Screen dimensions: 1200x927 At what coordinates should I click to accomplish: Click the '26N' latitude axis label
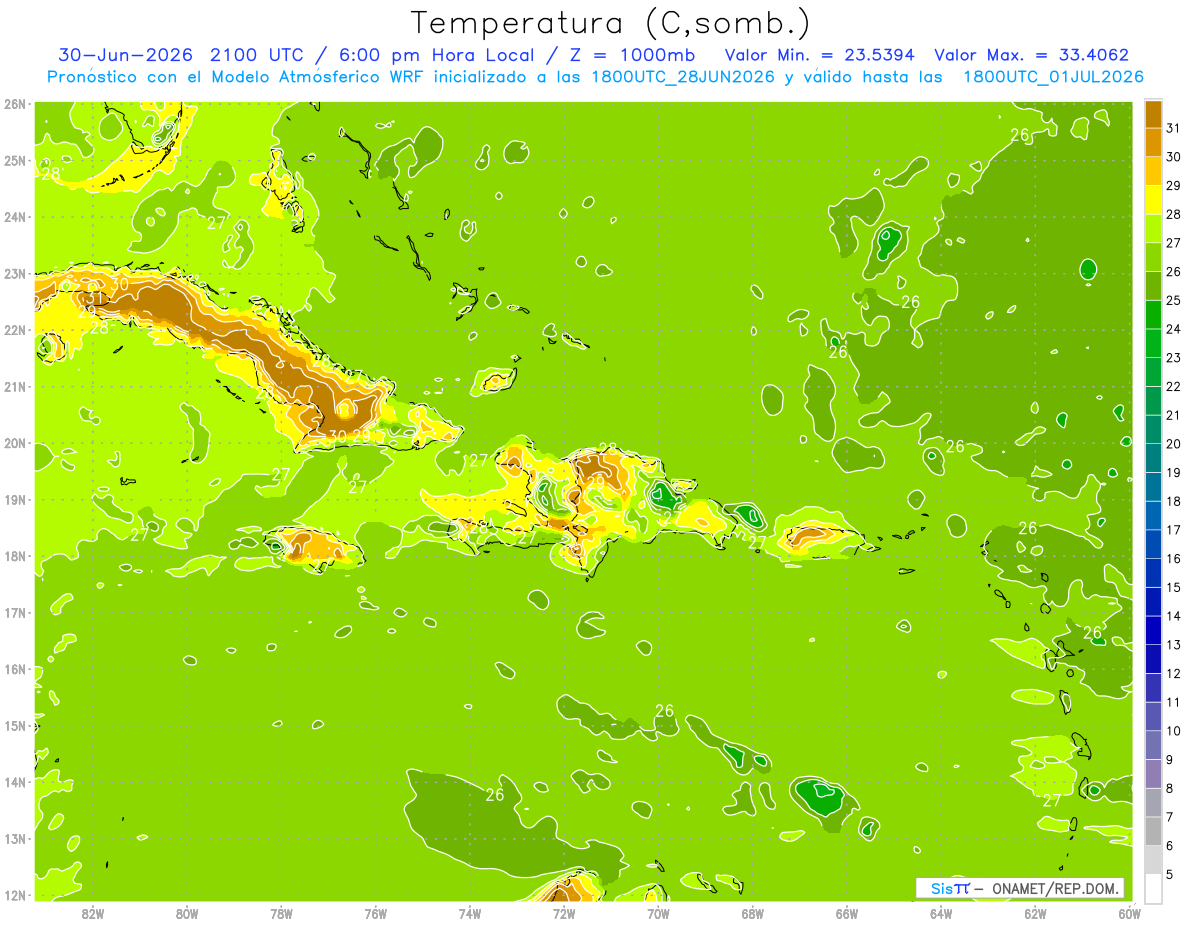coord(15,104)
